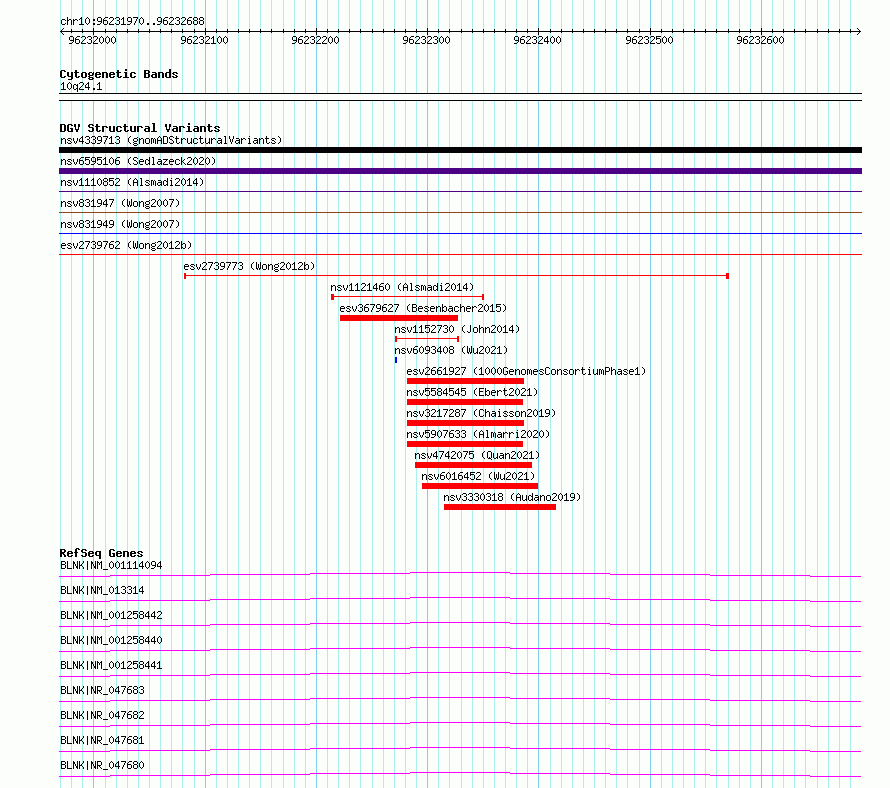The height and width of the screenshot is (788, 890).
Task: Open esv2739762 (Wong2012b) variant label
Action: (x=126, y=245)
